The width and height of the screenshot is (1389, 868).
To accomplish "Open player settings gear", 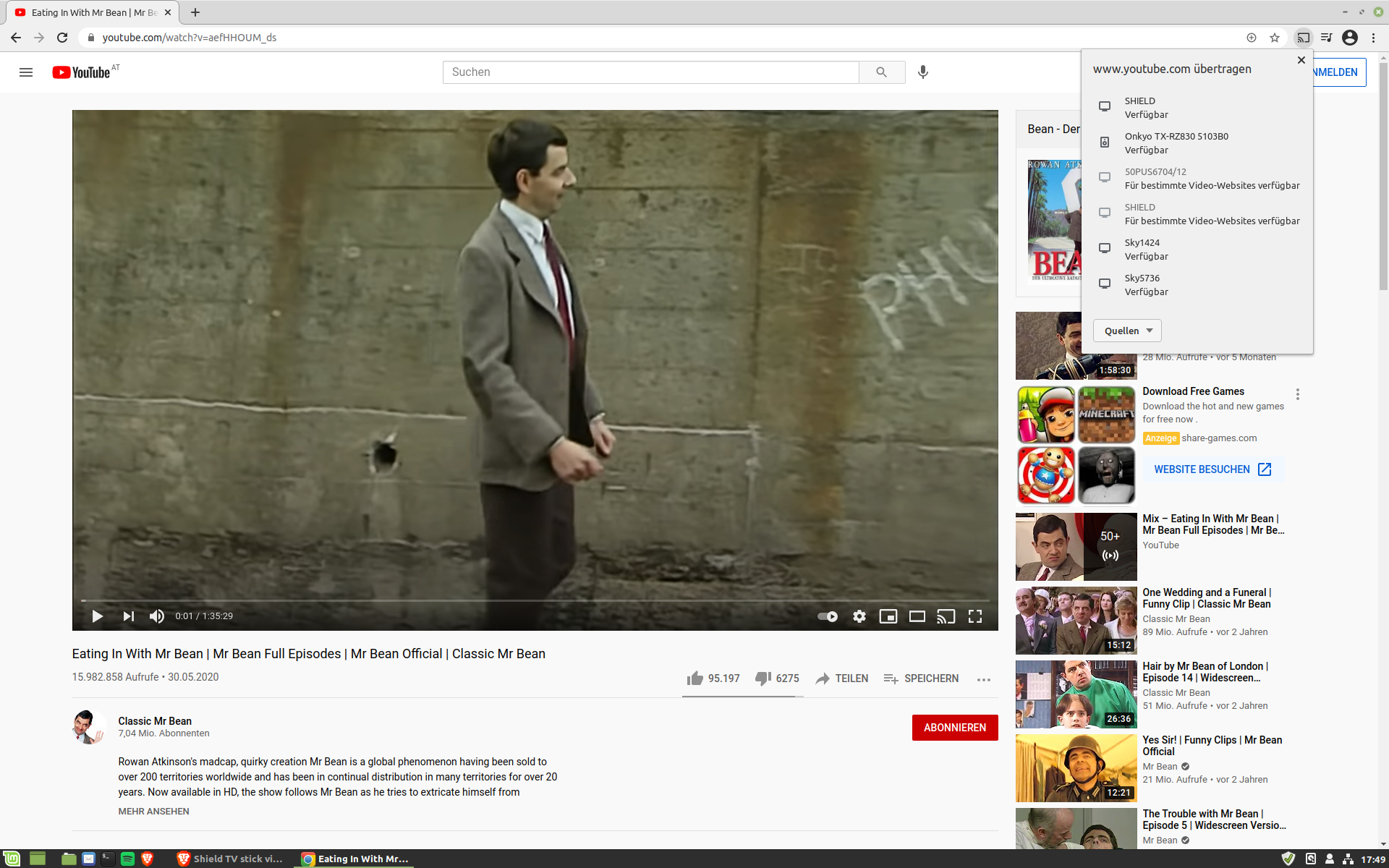I will pos(859,616).
